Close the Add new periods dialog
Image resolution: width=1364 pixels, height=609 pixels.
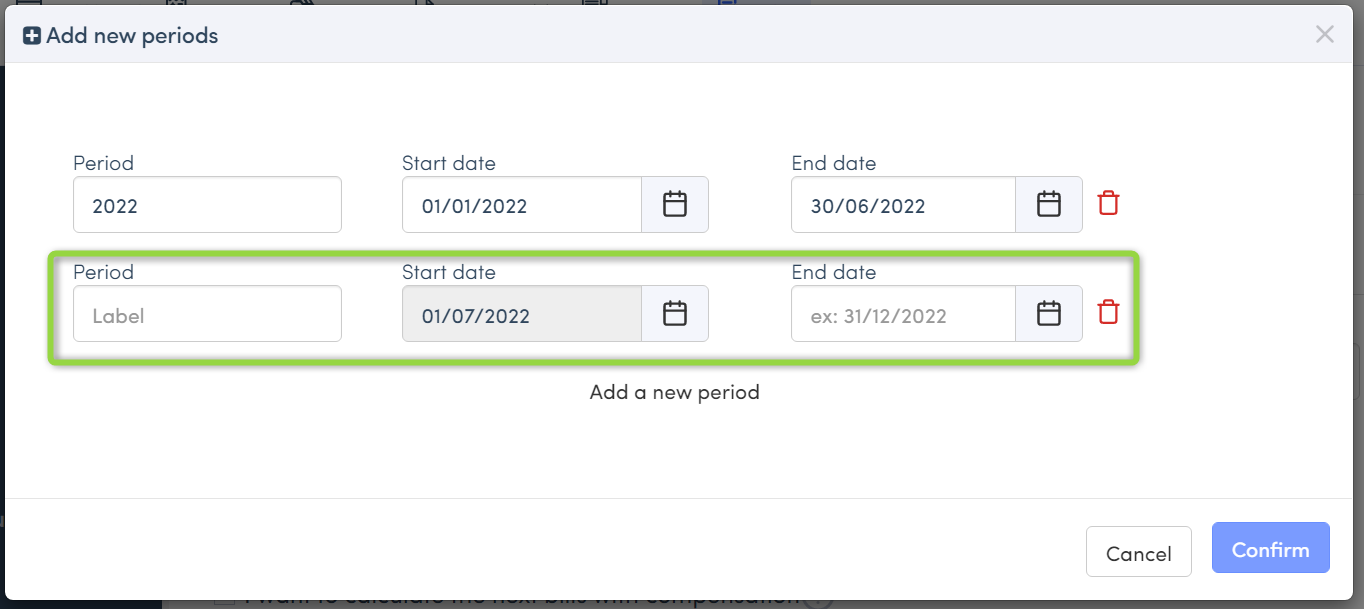pyautogui.click(x=1325, y=35)
